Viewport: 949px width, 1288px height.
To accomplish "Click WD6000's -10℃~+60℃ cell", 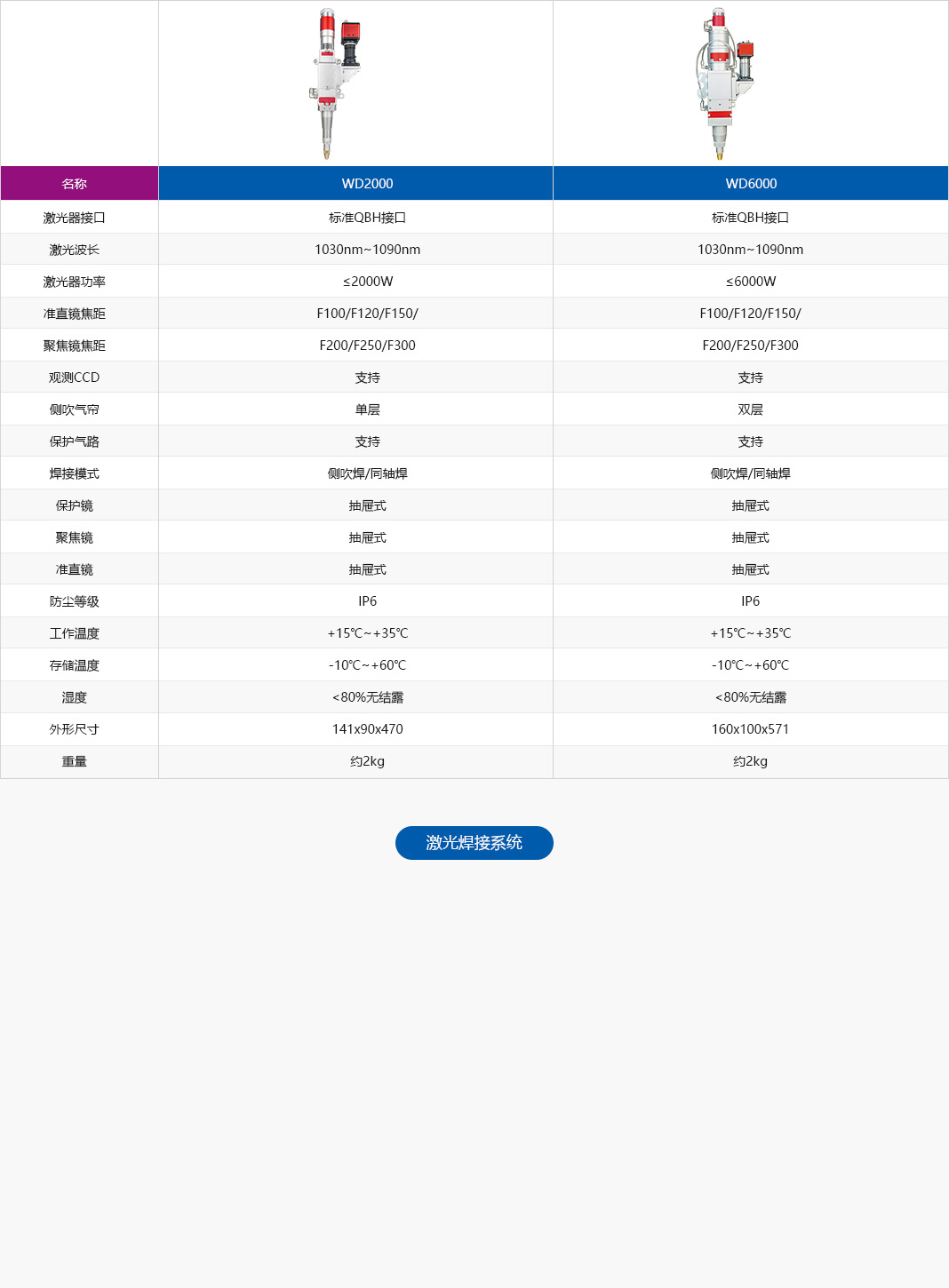I will click(751, 665).
